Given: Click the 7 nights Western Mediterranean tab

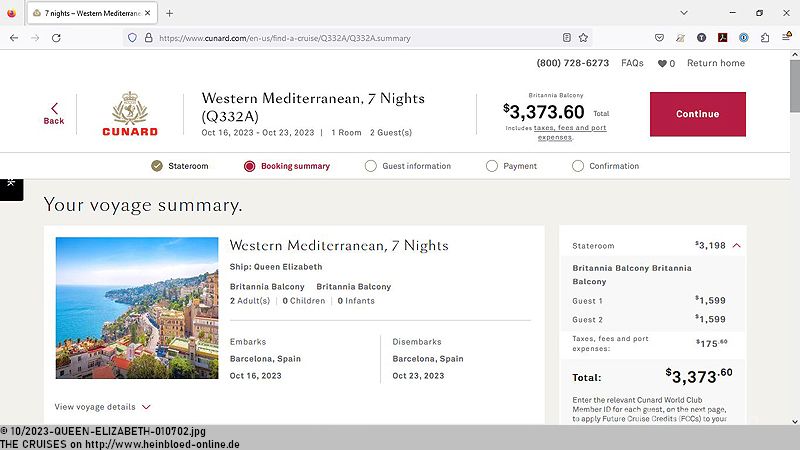Looking at the screenshot, I should (x=92, y=13).
